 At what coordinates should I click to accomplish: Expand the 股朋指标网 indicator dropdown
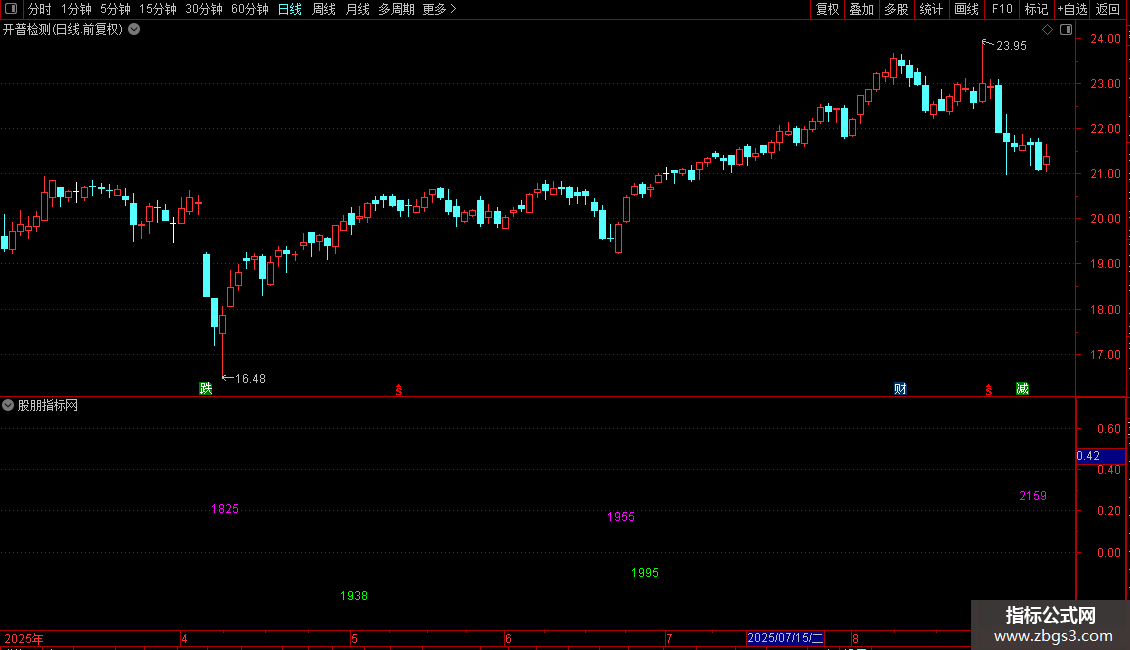(x=8, y=406)
